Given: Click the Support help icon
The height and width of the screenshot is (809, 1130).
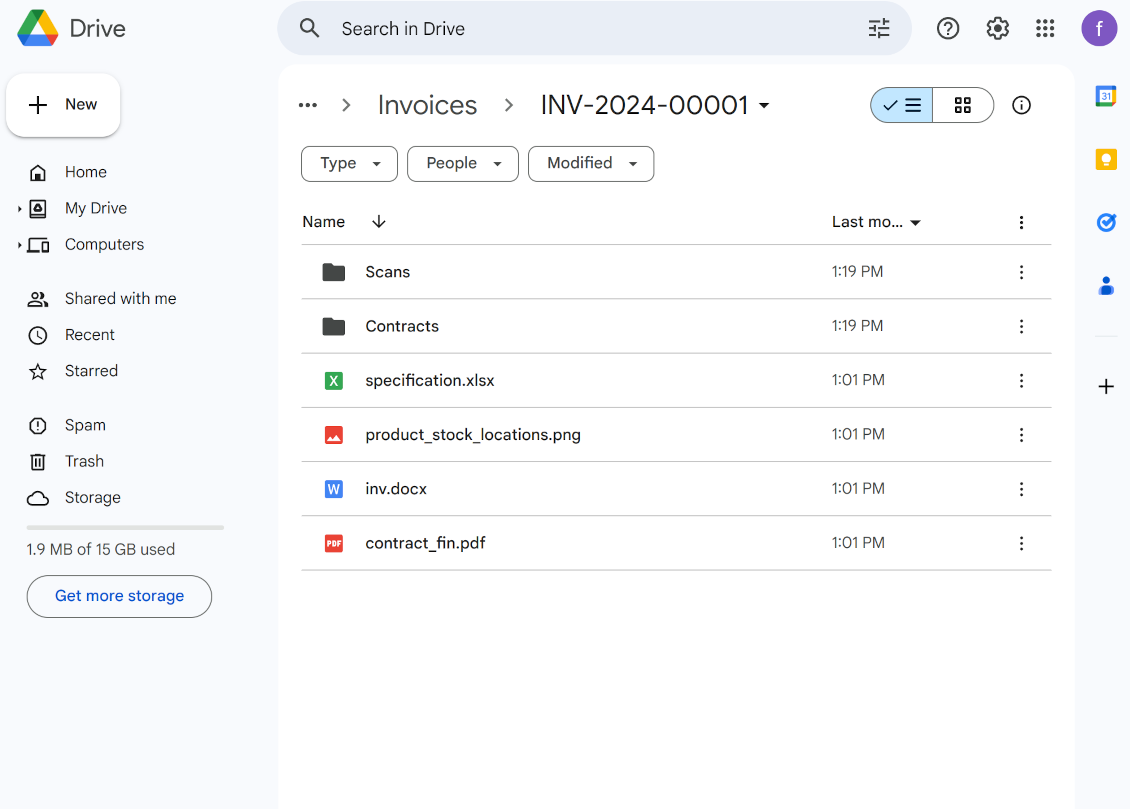Looking at the screenshot, I should pos(947,29).
